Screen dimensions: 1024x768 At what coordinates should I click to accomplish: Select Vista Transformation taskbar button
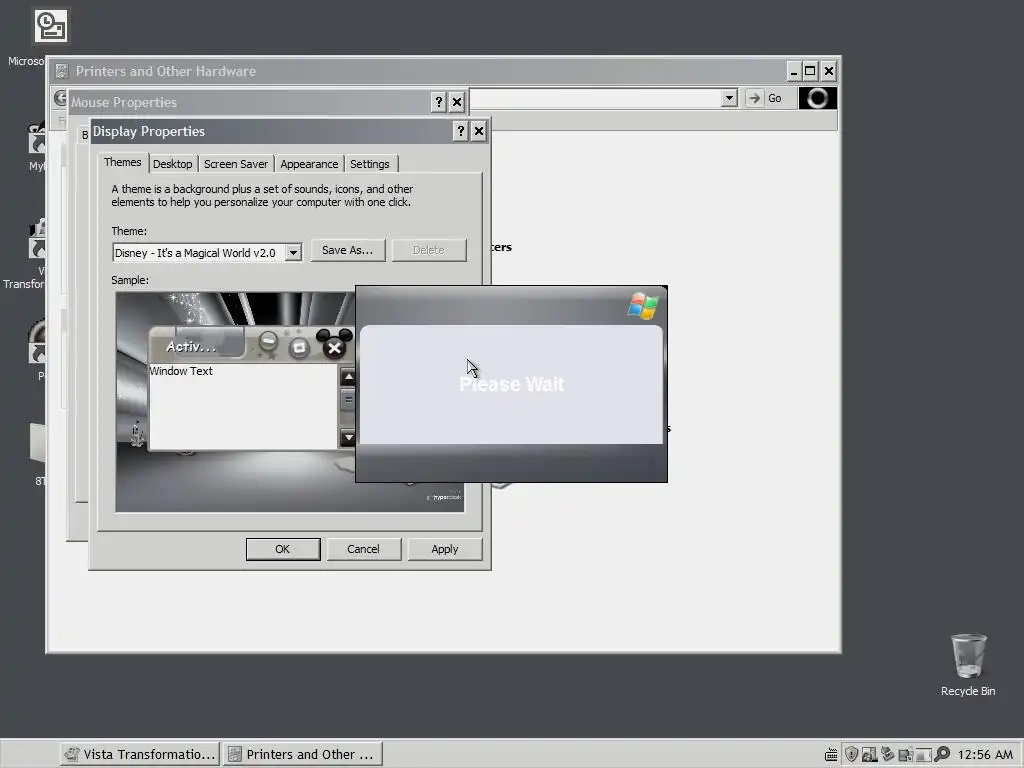tap(140, 754)
